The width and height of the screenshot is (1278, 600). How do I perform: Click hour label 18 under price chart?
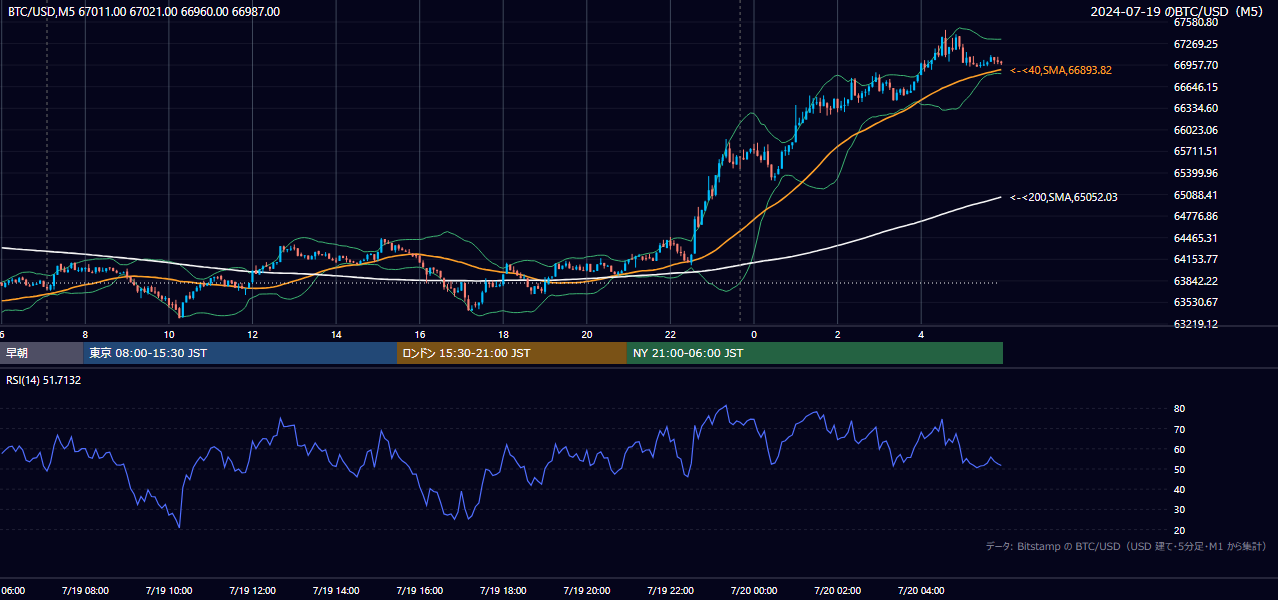pos(503,334)
